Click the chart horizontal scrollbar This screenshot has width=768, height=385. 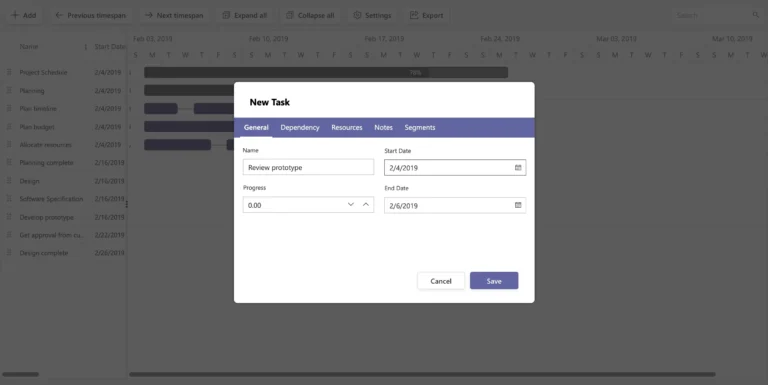coord(422,374)
